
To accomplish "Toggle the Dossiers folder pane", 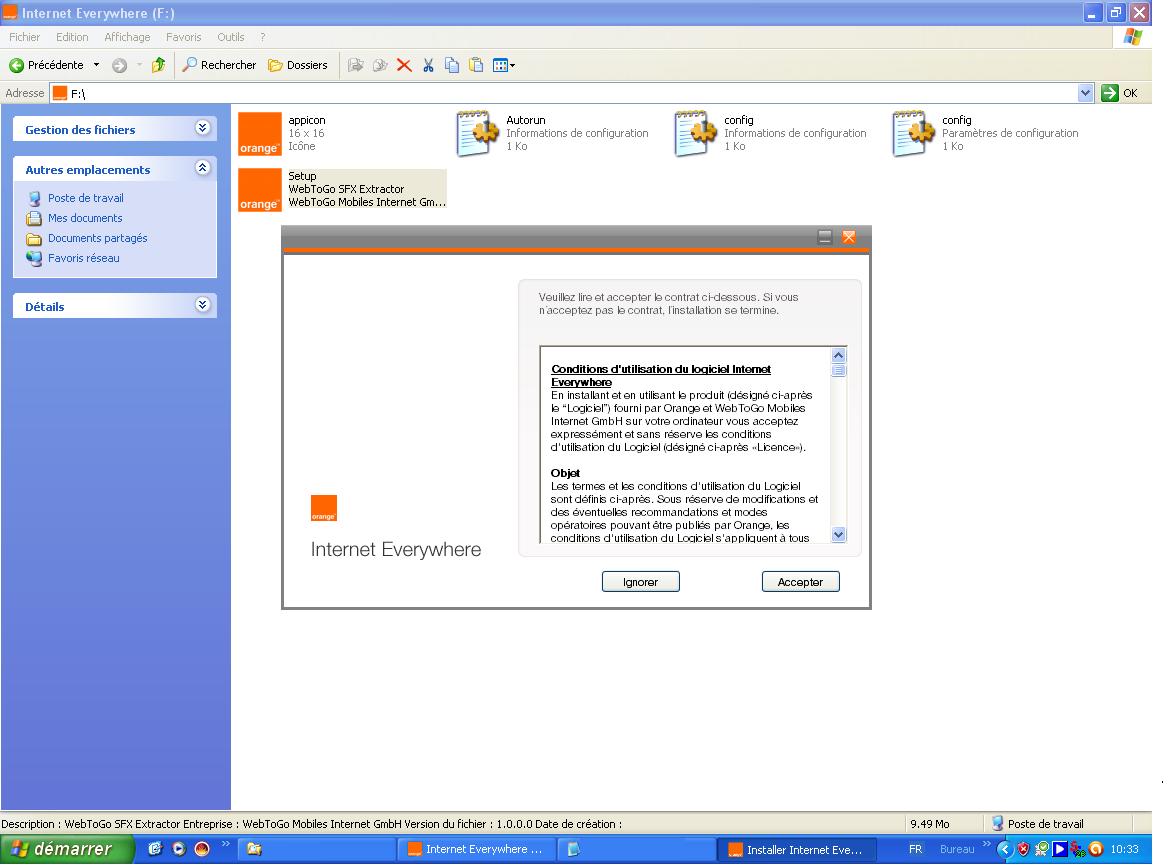I will click(x=298, y=66).
